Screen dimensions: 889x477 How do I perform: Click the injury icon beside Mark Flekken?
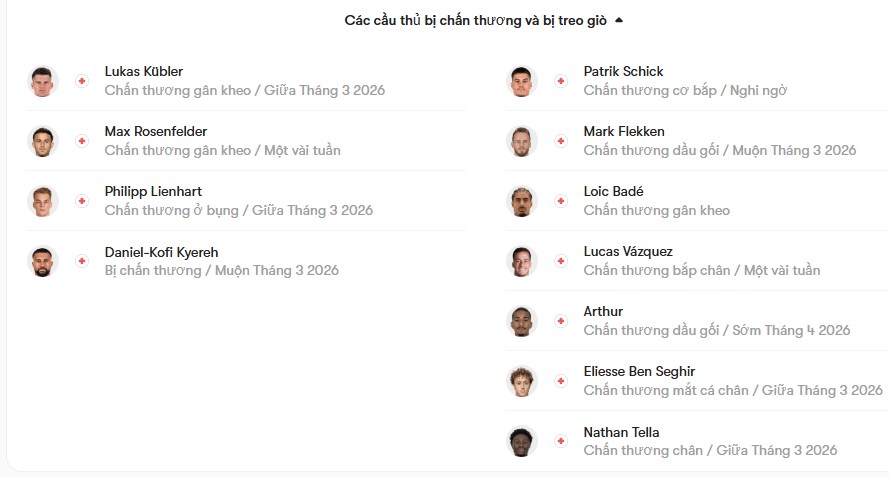pyautogui.click(x=561, y=141)
